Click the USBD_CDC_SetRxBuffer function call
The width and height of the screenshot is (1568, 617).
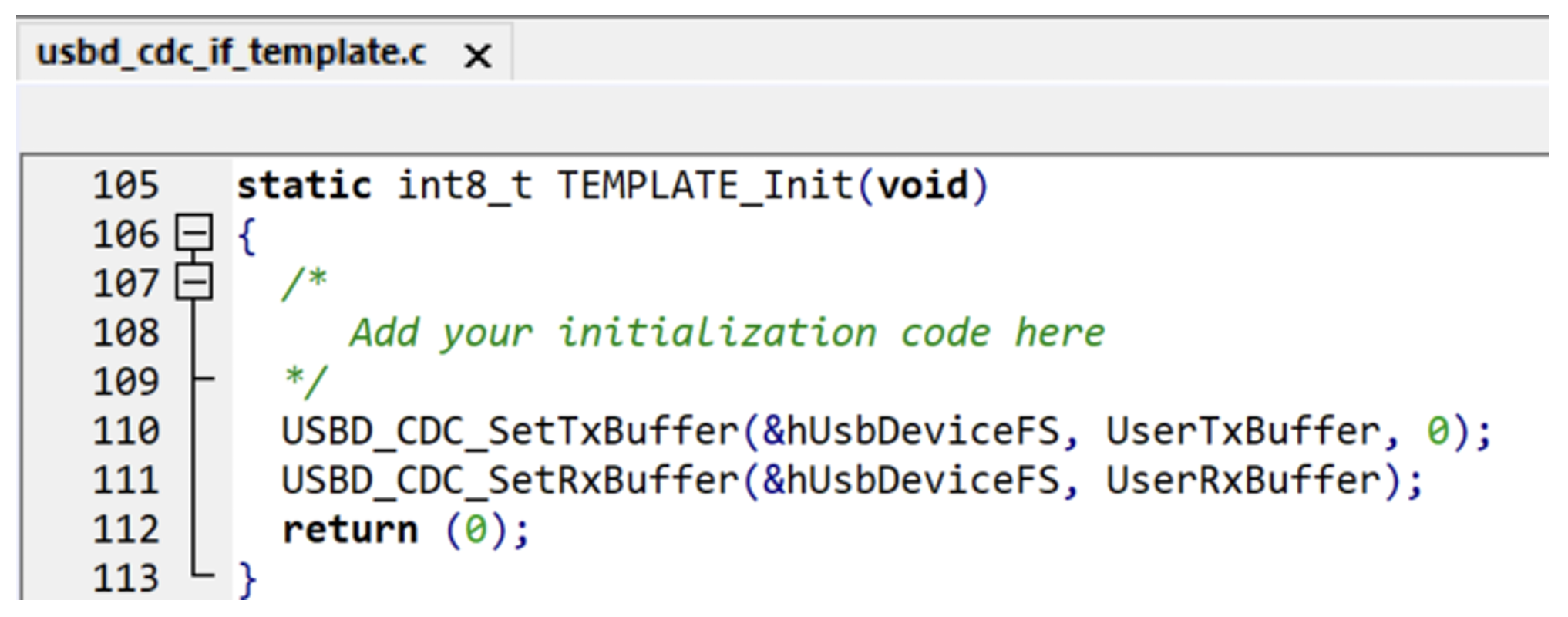pyautogui.click(x=509, y=480)
